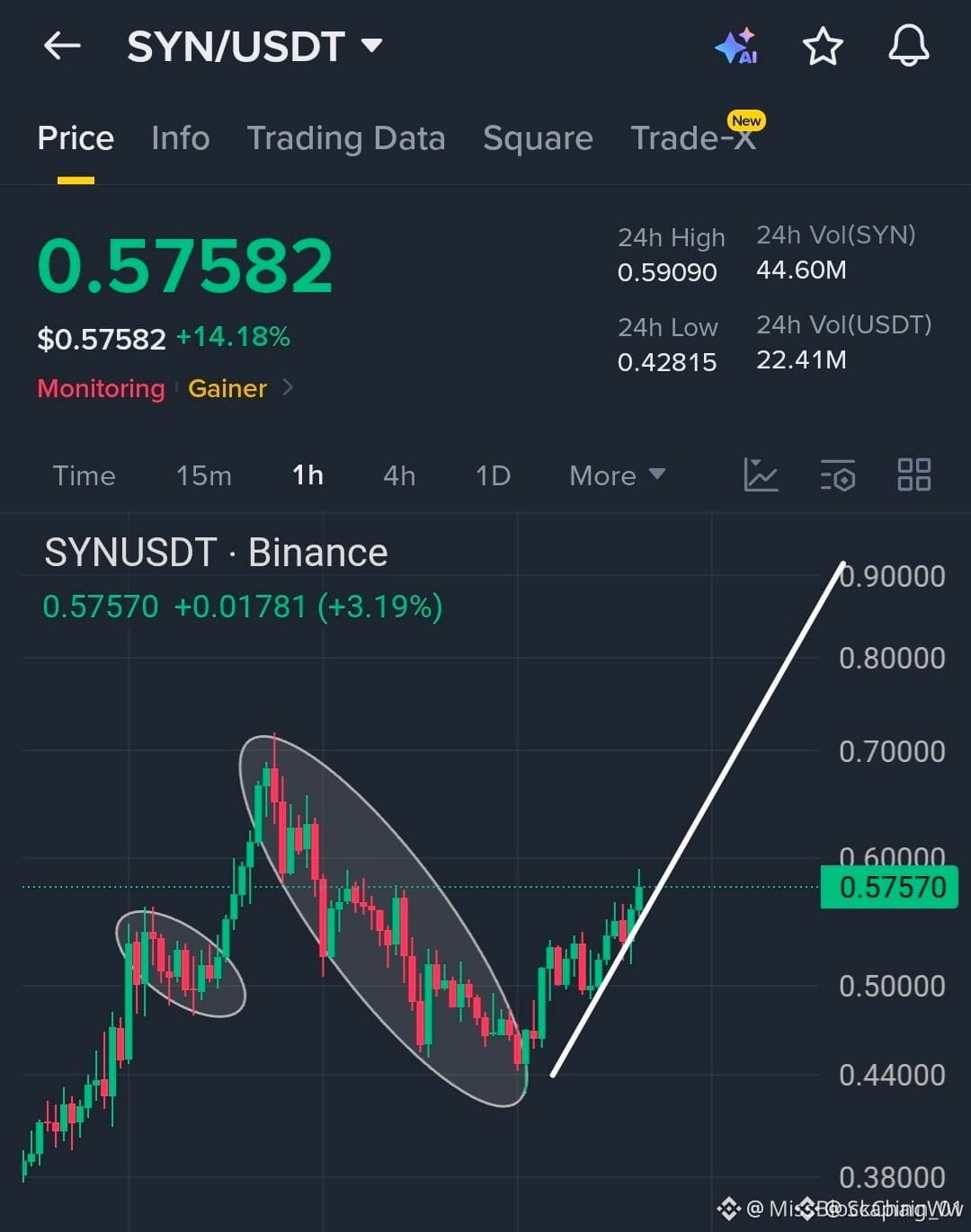This screenshot has width=971, height=1232.
Task: Tap the 24h Vol(USDT) value 22.41M
Action: click(x=801, y=359)
